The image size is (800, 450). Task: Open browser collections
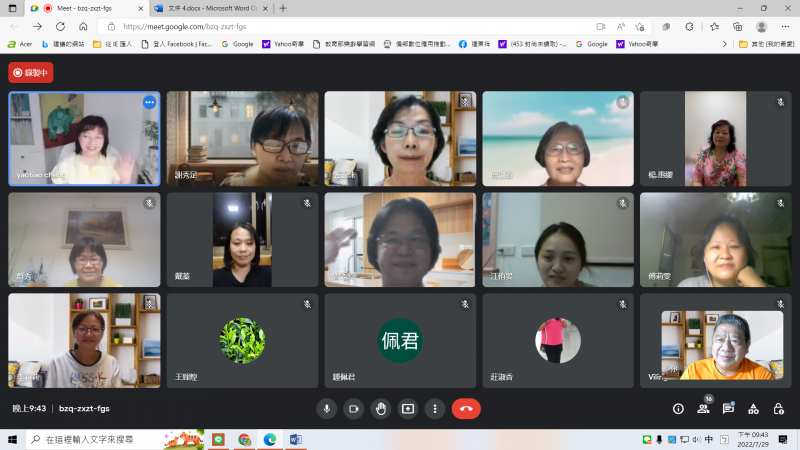pyautogui.click(x=737, y=27)
